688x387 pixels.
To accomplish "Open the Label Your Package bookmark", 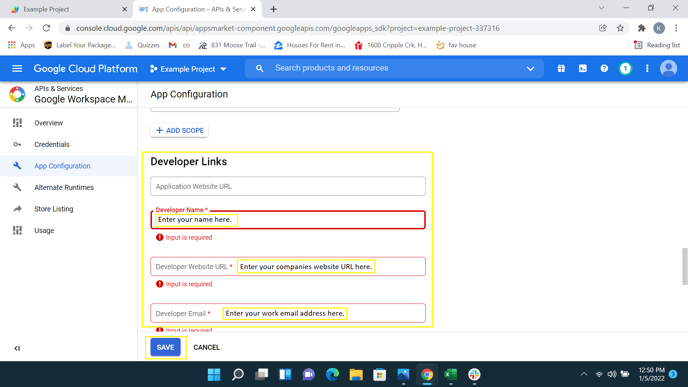I will coord(80,45).
